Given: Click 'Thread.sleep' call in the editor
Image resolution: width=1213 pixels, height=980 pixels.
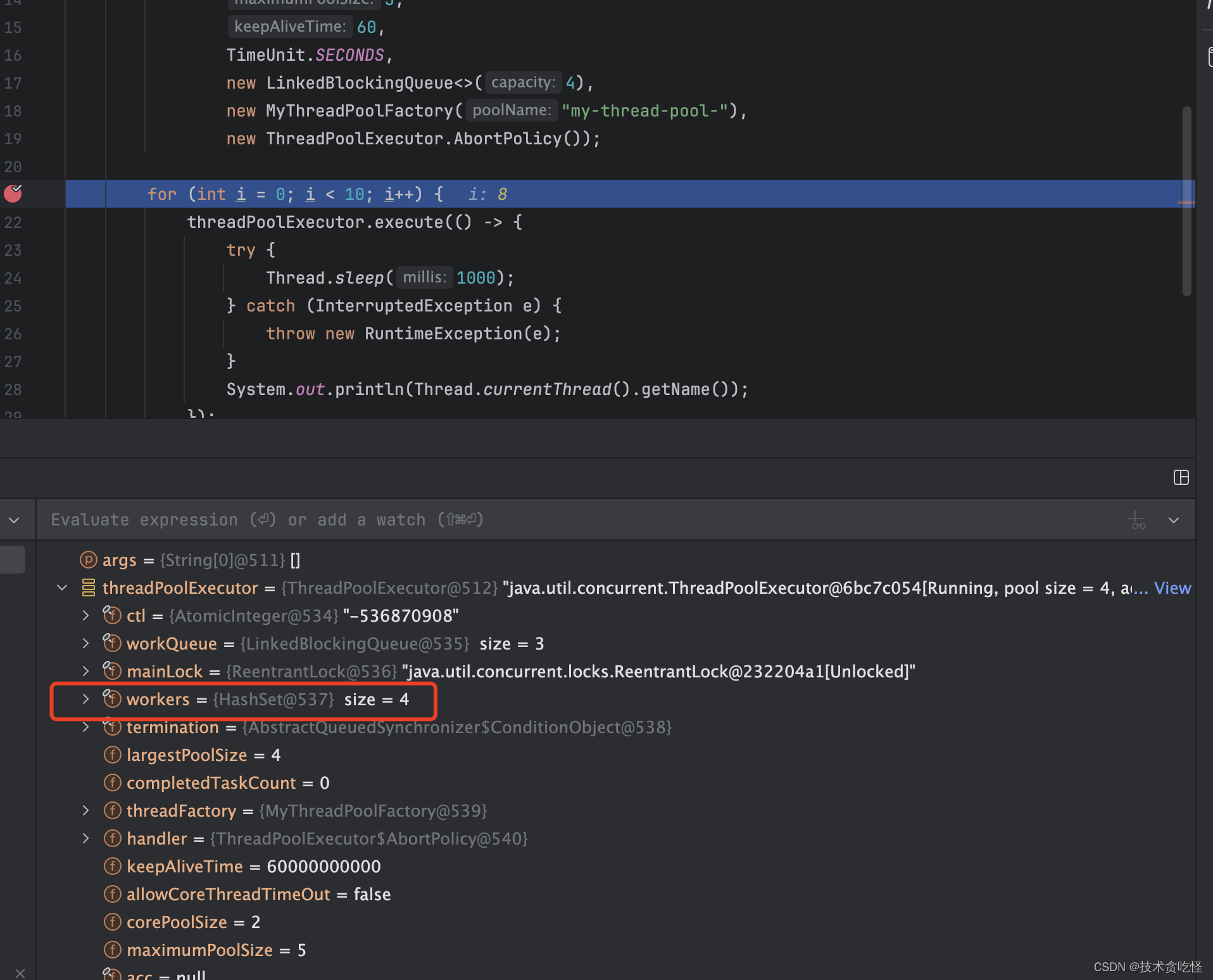Looking at the screenshot, I should click(x=325, y=278).
